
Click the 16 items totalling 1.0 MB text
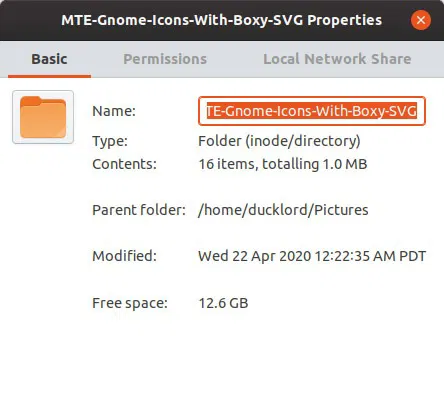coord(283,164)
